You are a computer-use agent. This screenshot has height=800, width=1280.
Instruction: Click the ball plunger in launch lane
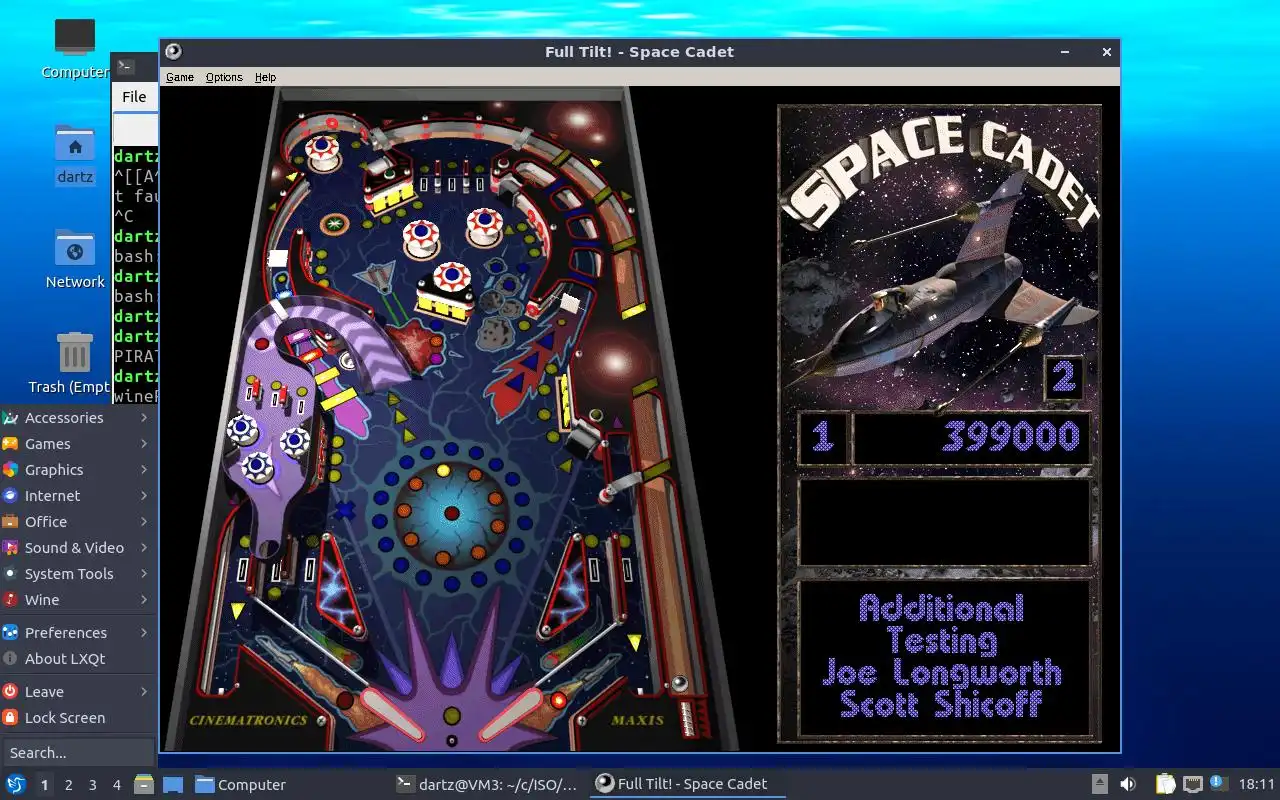click(x=687, y=717)
